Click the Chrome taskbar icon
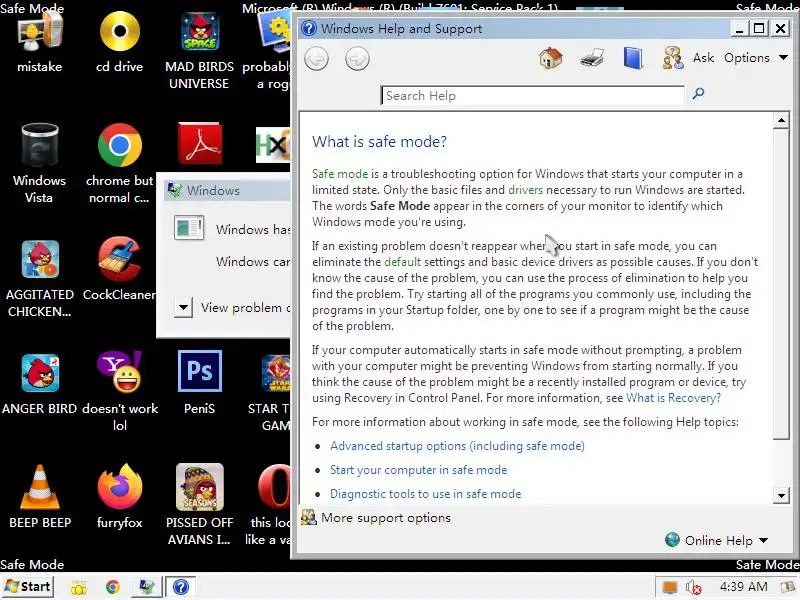800x600 pixels. pyautogui.click(x=113, y=587)
